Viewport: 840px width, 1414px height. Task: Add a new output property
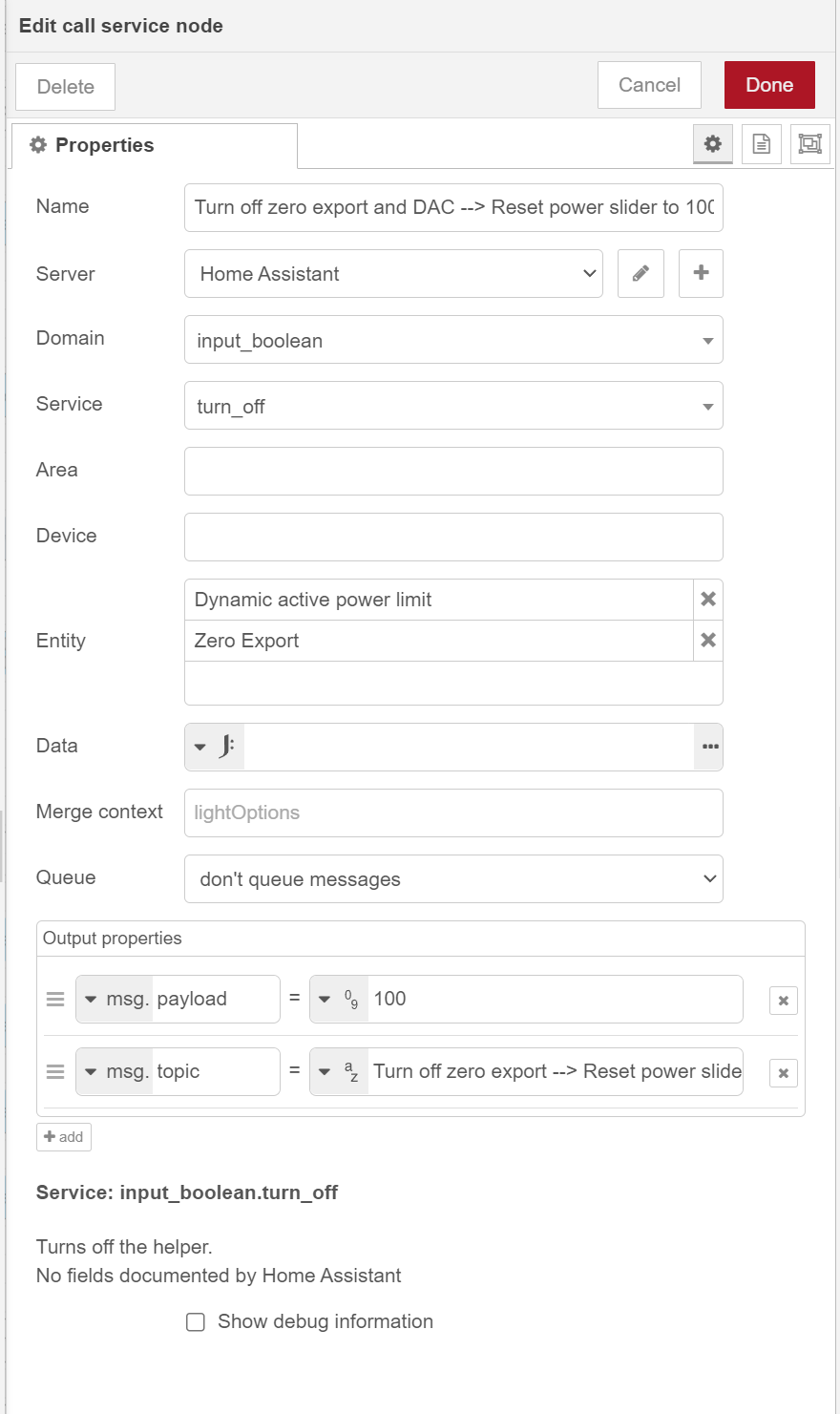click(x=64, y=1137)
